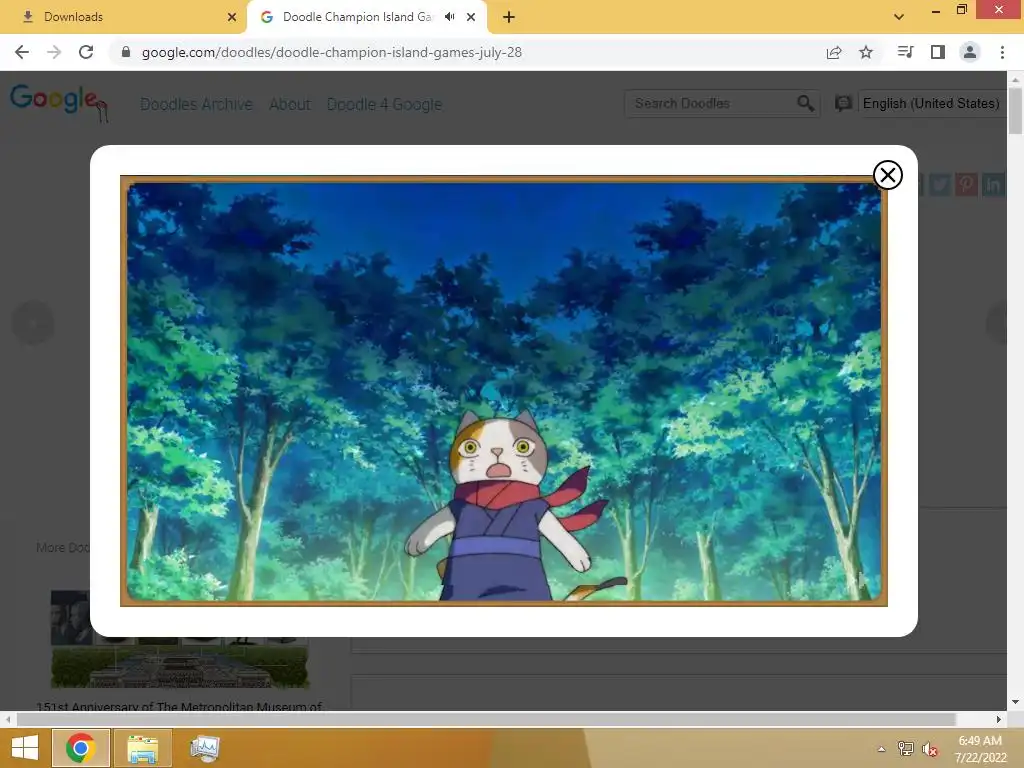Viewport: 1024px width, 768px height.
Task: Open a new browser tab
Action: tap(509, 17)
